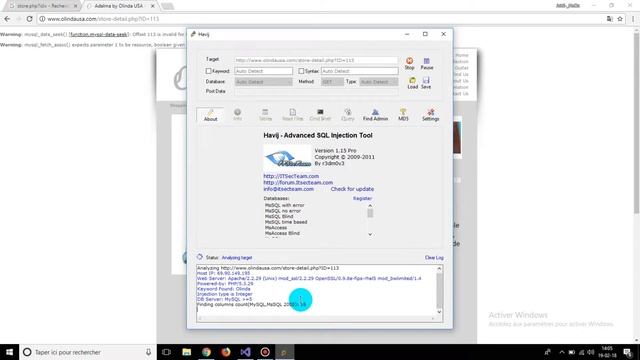Viewport: 640px width, 360px height.
Task: Click 'DB Server: MySQL >=5' log line
Action: (x=224, y=299)
